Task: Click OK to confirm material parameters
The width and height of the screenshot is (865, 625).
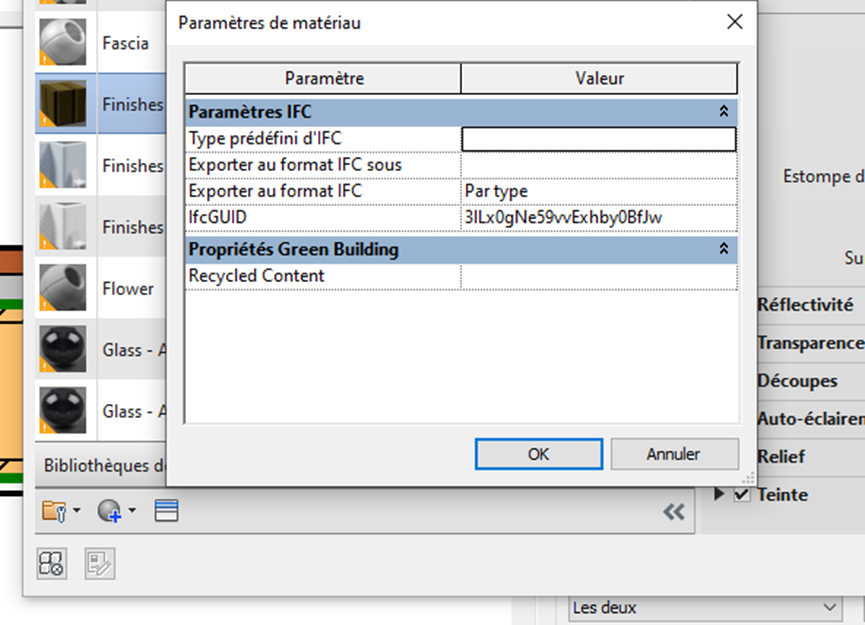Action: 538,454
